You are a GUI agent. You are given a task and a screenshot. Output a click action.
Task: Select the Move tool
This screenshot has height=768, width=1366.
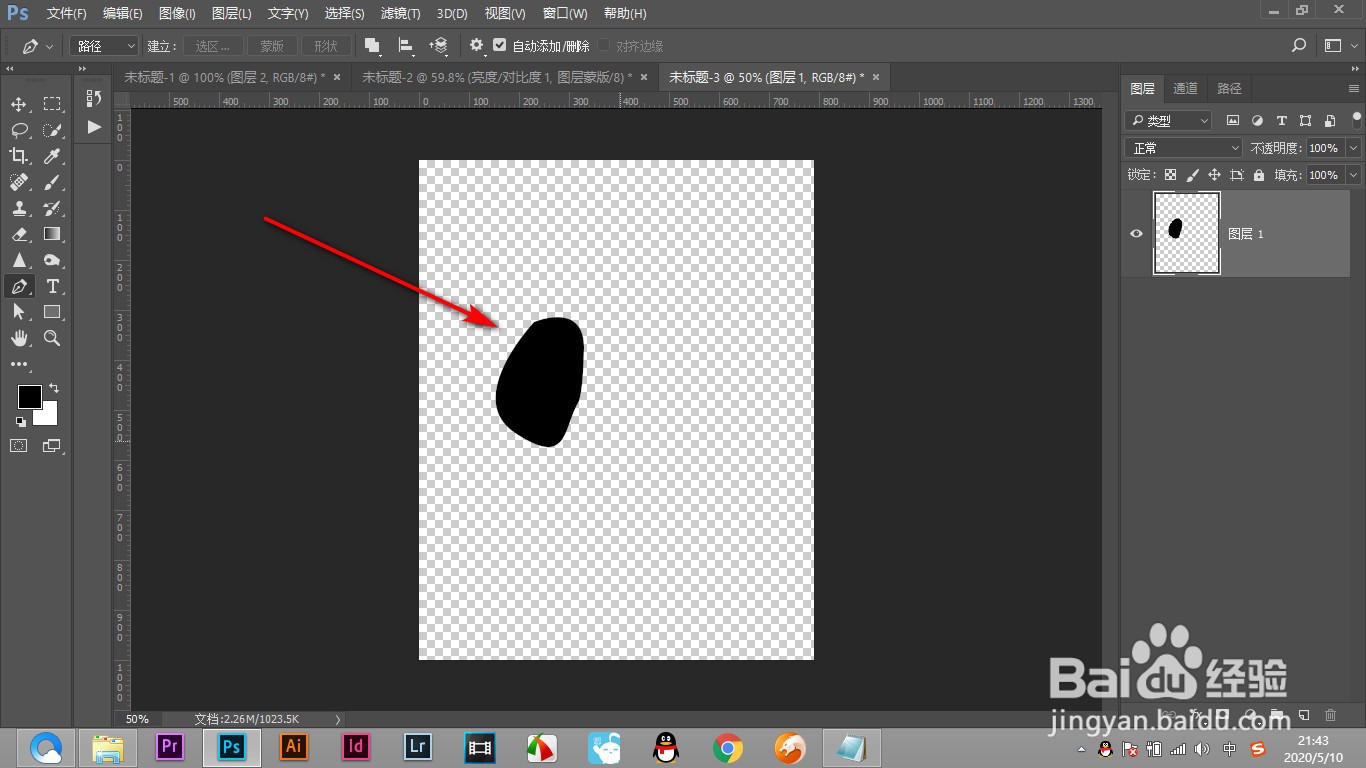[x=18, y=104]
